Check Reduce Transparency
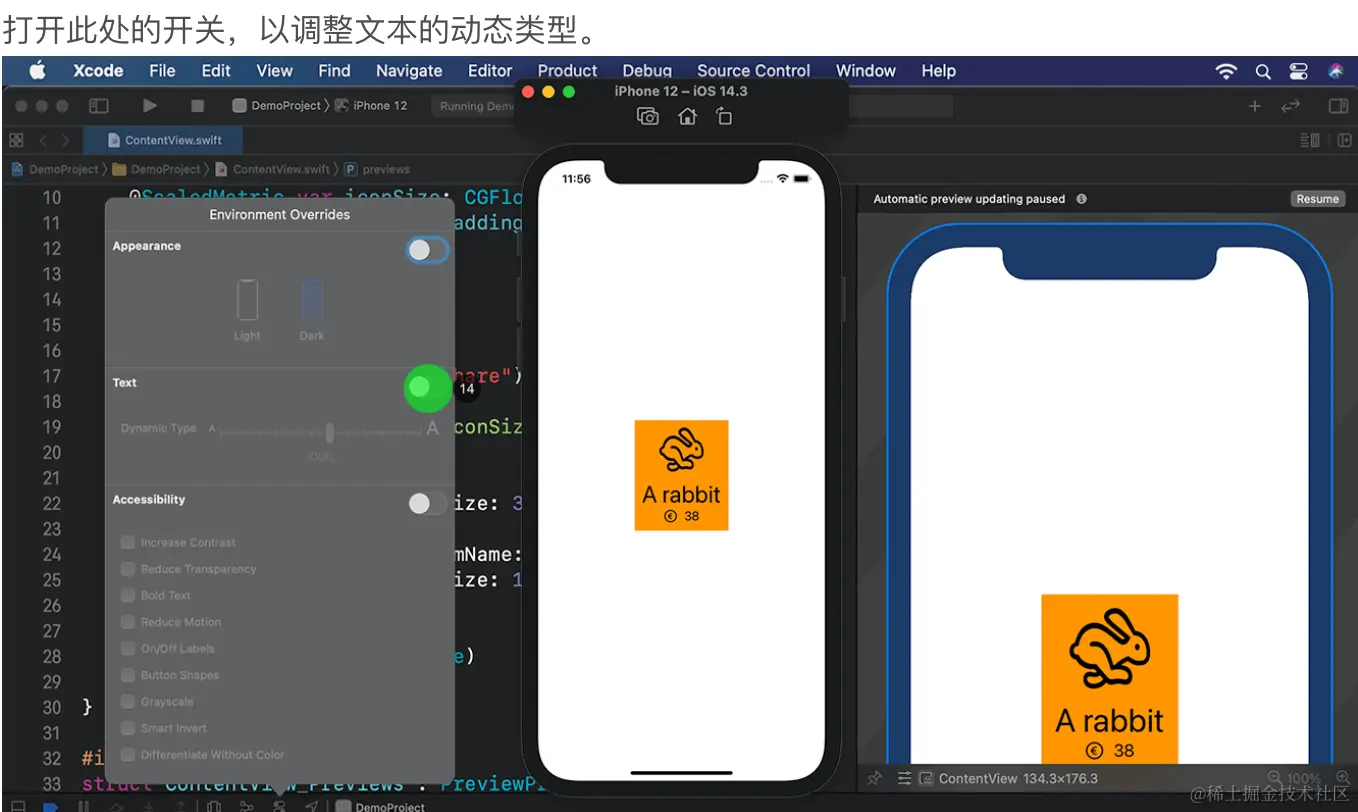 point(128,569)
